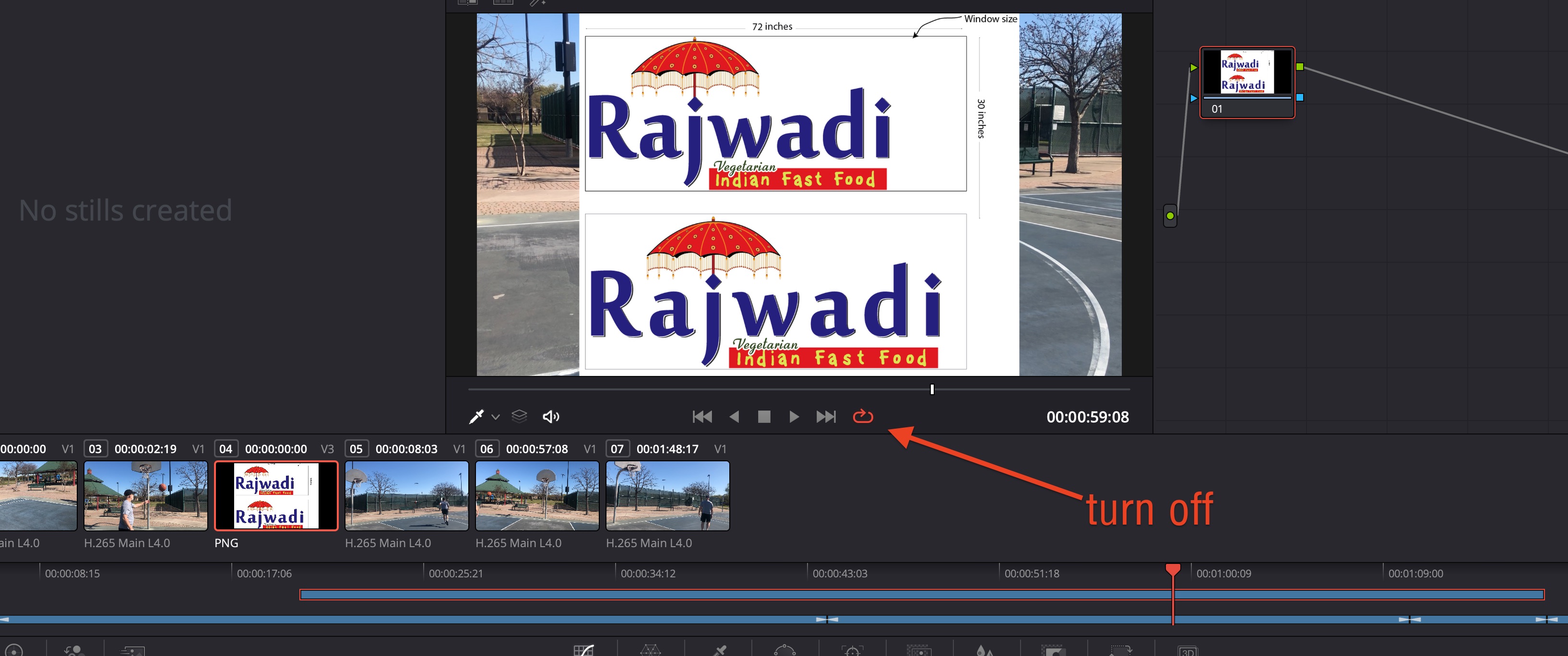
Task: Select corrector node 01 in the node graph
Action: pos(1247,82)
